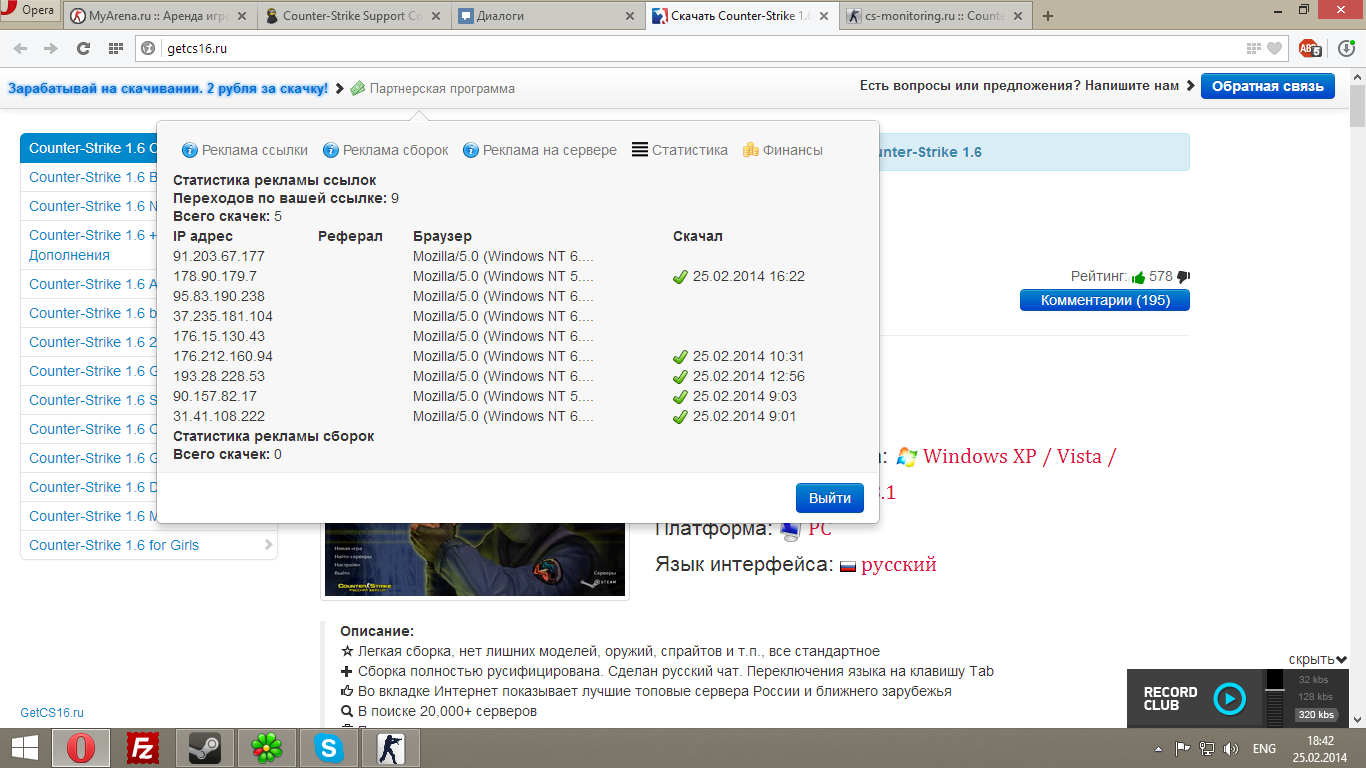Click the globe site info icon
This screenshot has width=1366, height=768.
[148, 48]
